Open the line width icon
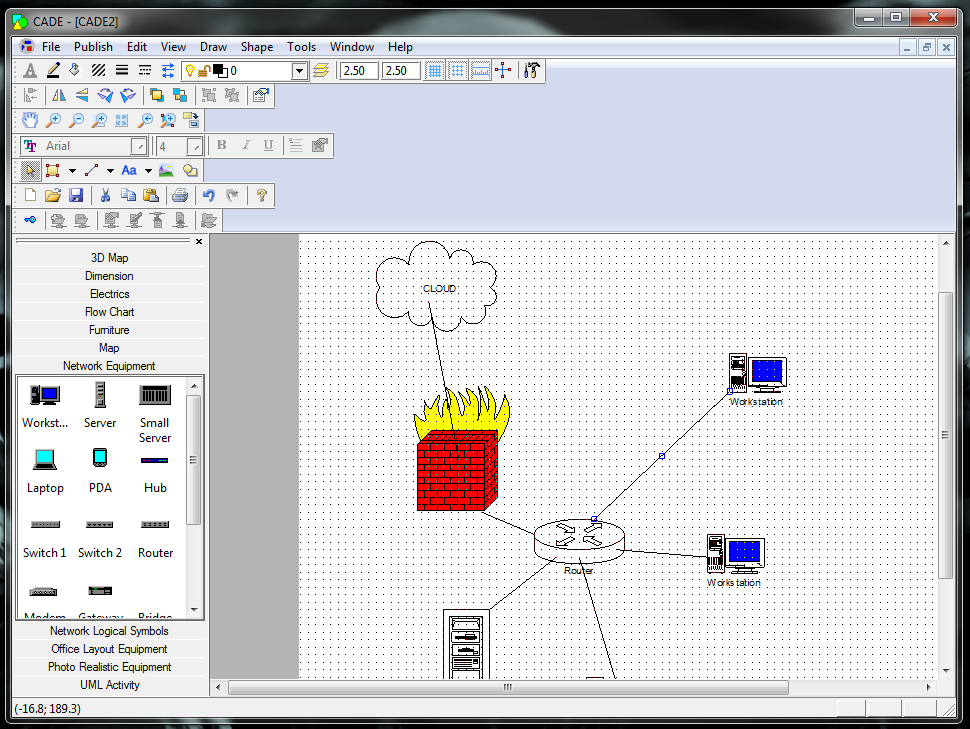970x729 pixels. [x=122, y=71]
